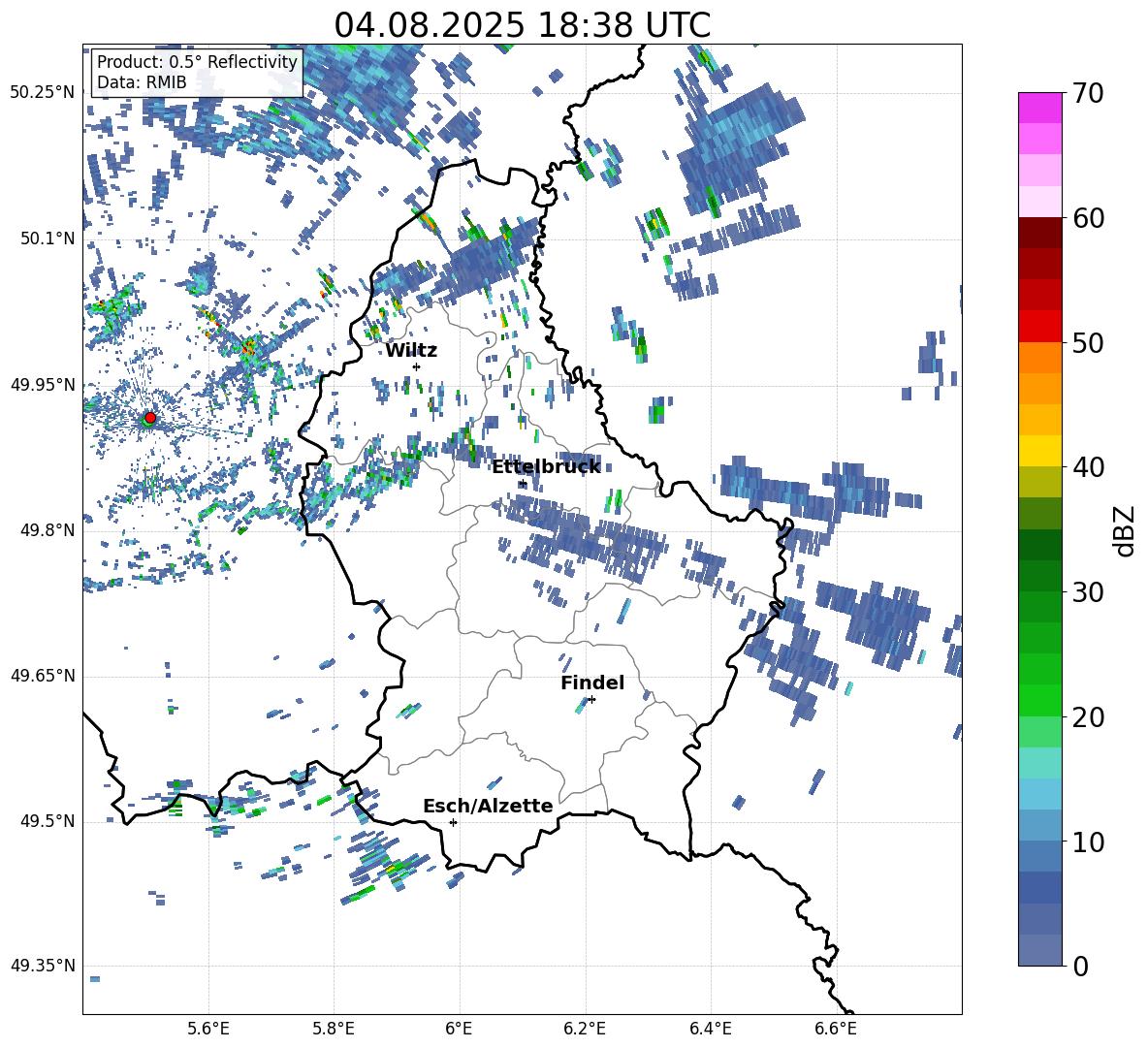Click the 49.5°N latitude label
Screen dimensions: 1148x1048
click(48, 821)
